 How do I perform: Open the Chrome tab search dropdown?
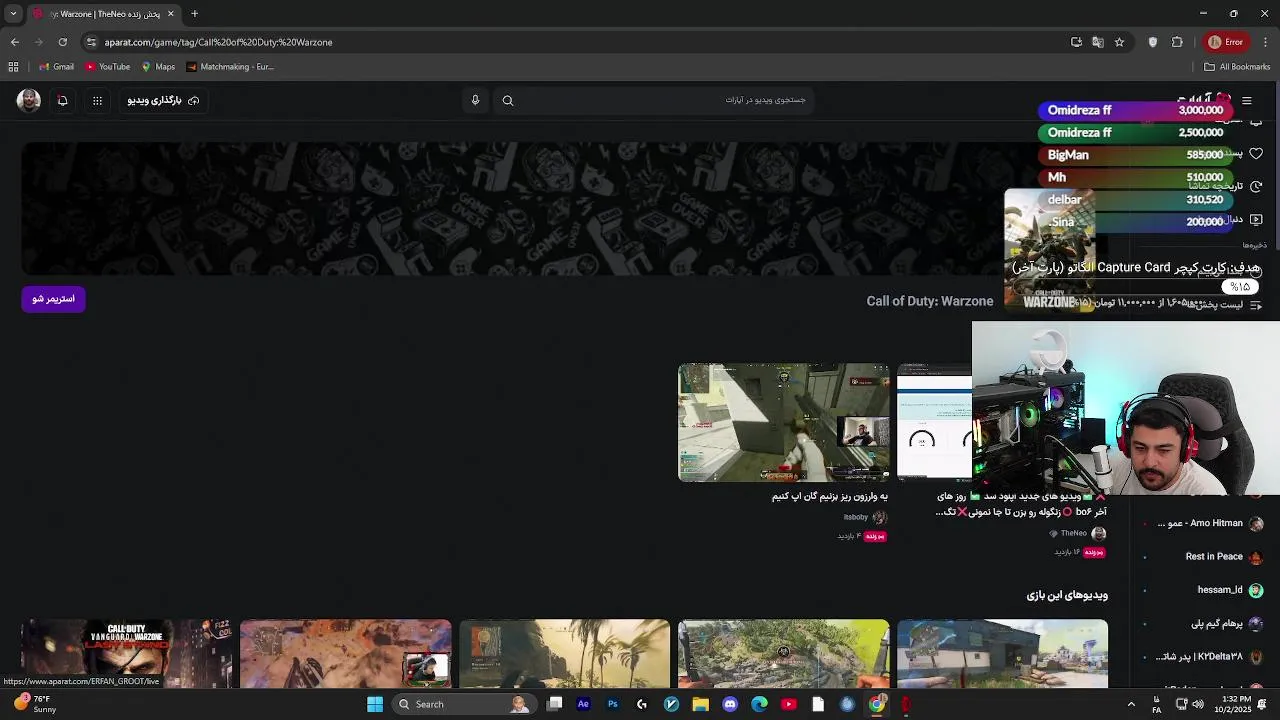[13, 14]
